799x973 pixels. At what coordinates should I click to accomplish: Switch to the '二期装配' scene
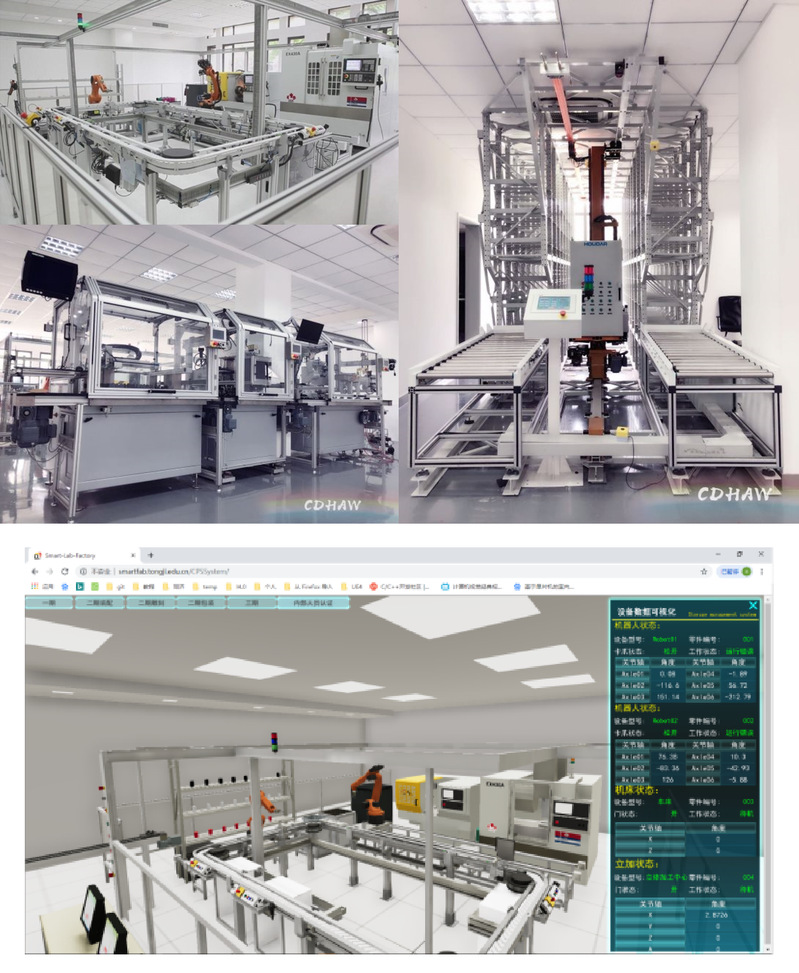pyautogui.click(x=100, y=604)
